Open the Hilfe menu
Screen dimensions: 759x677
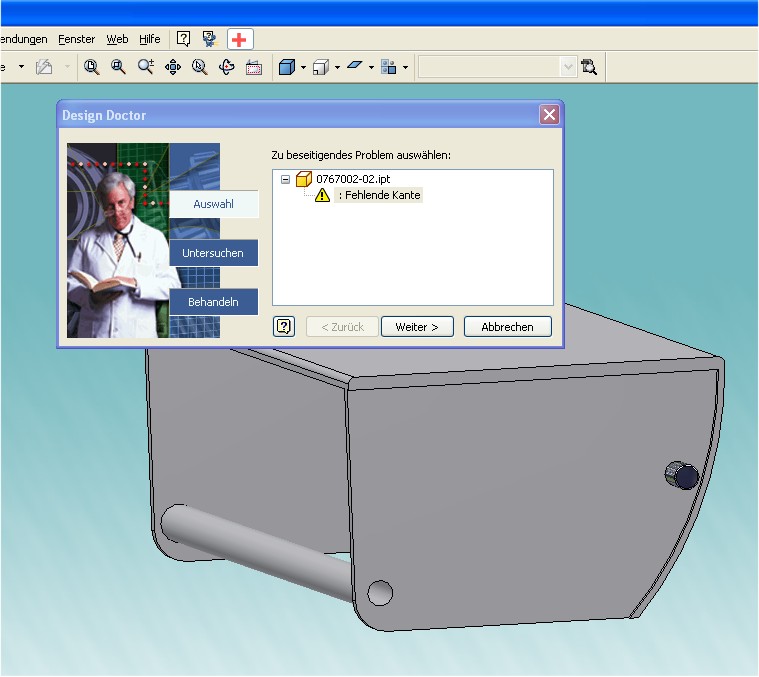[150, 39]
